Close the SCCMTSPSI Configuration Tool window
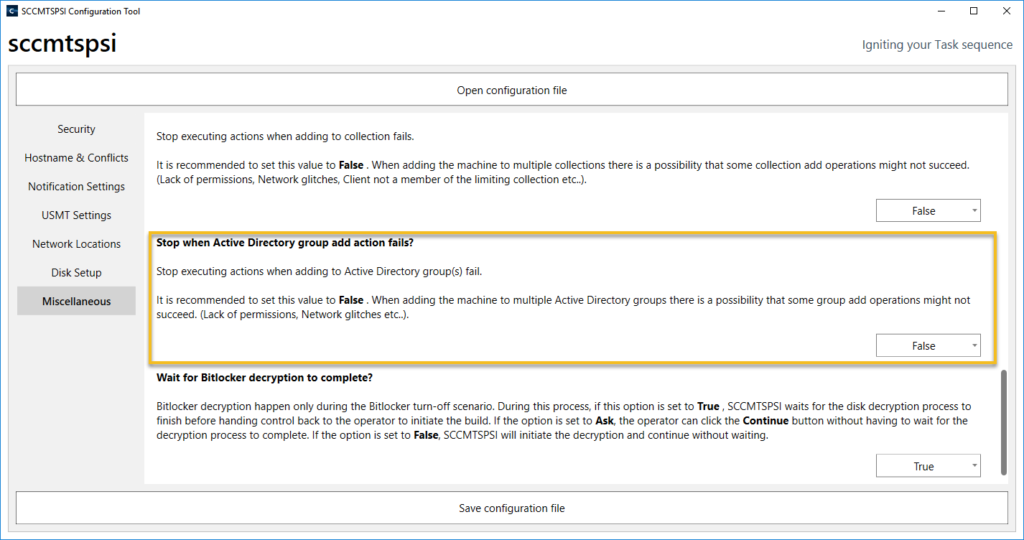1024x540 pixels. tap(1006, 11)
